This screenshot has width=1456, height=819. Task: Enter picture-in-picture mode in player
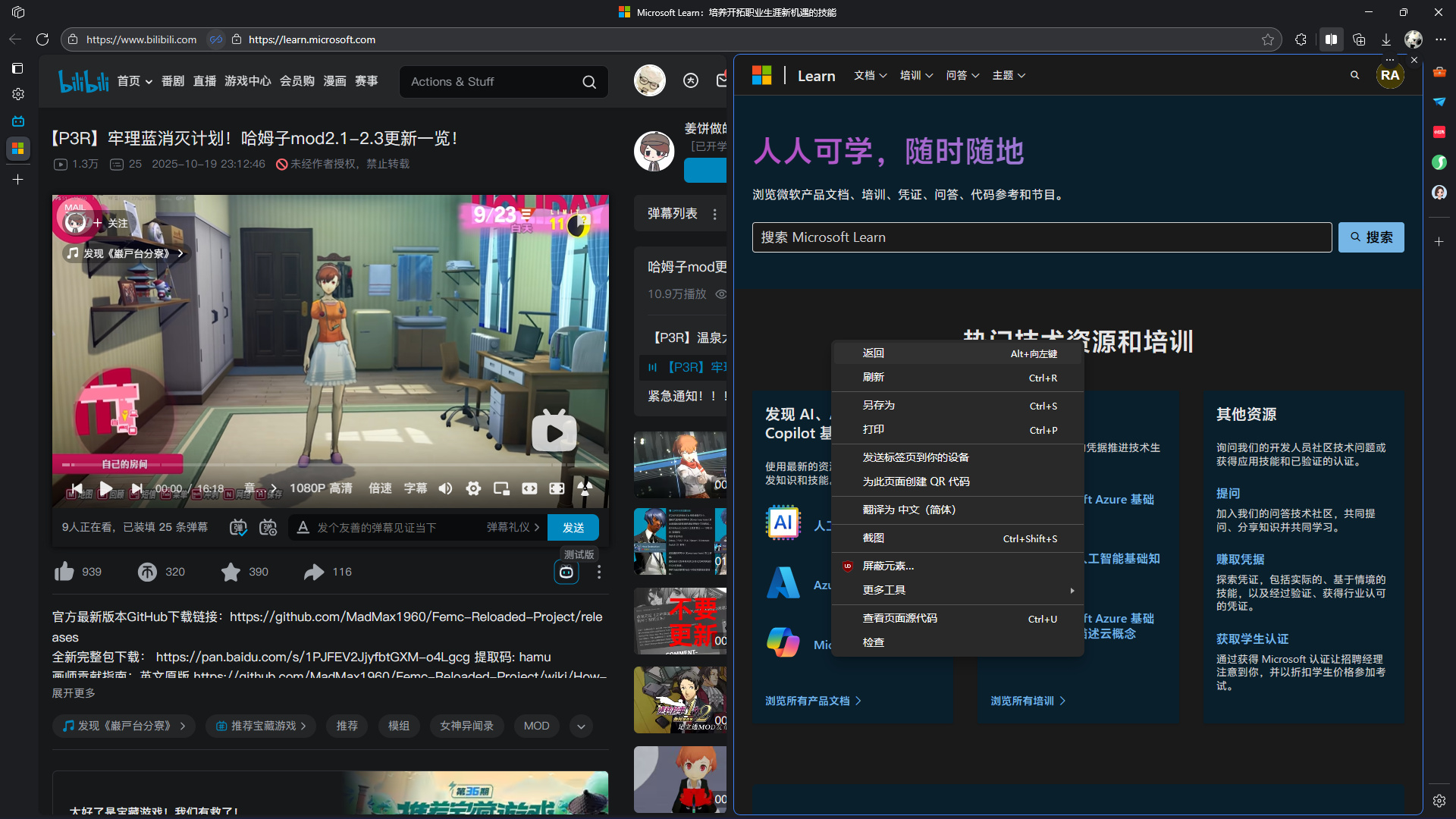point(501,488)
